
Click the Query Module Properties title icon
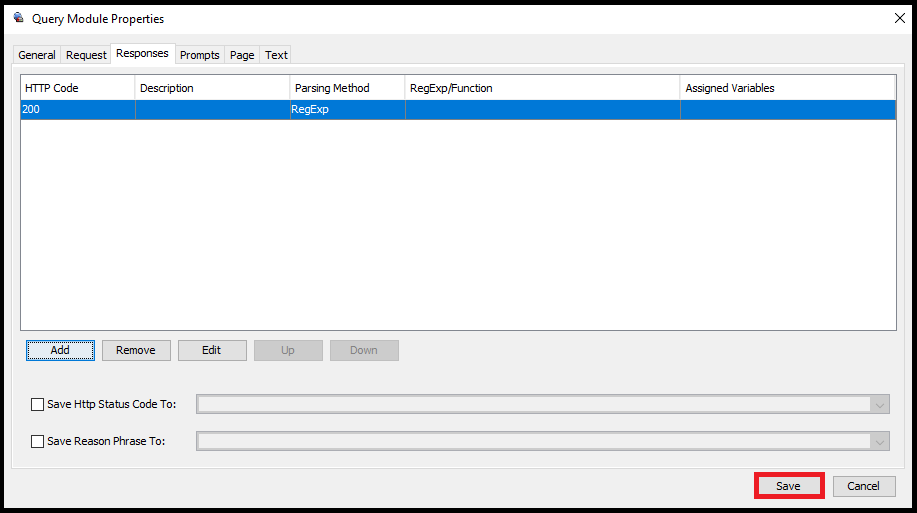pyautogui.click(x=19, y=18)
